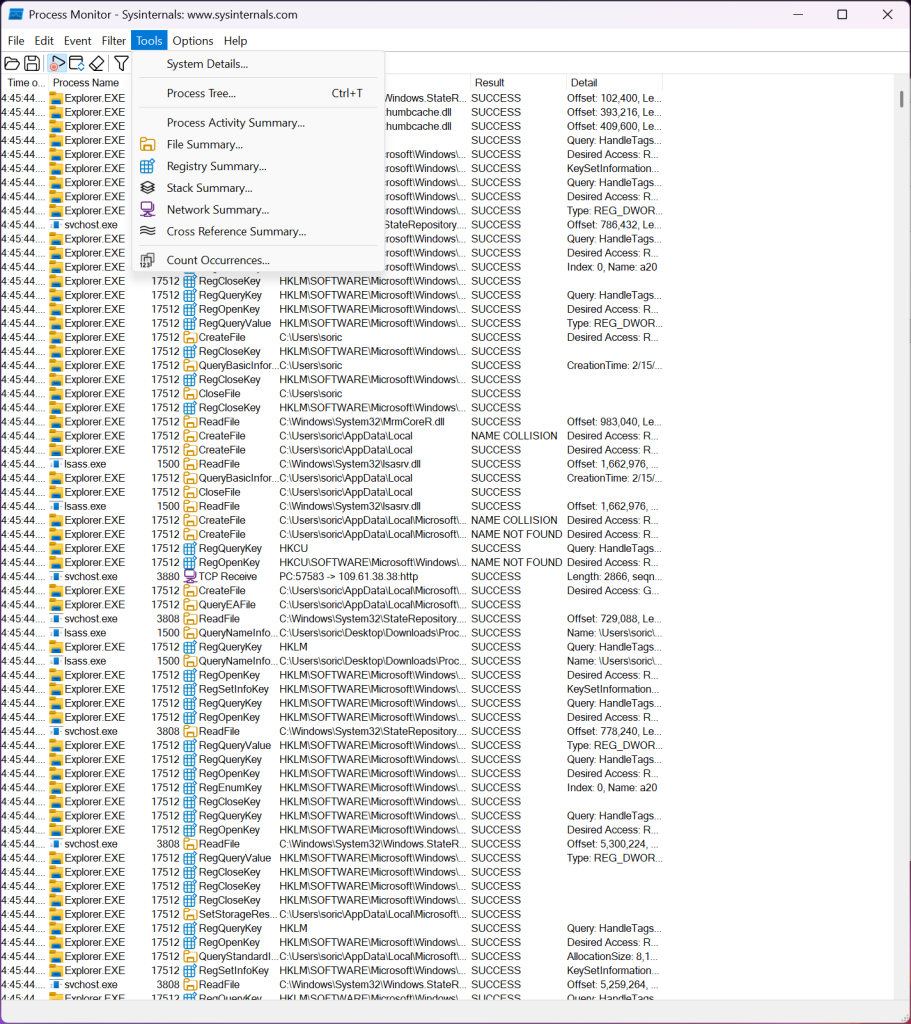Open the Event menu
The image size is (911, 1024).
77,40
